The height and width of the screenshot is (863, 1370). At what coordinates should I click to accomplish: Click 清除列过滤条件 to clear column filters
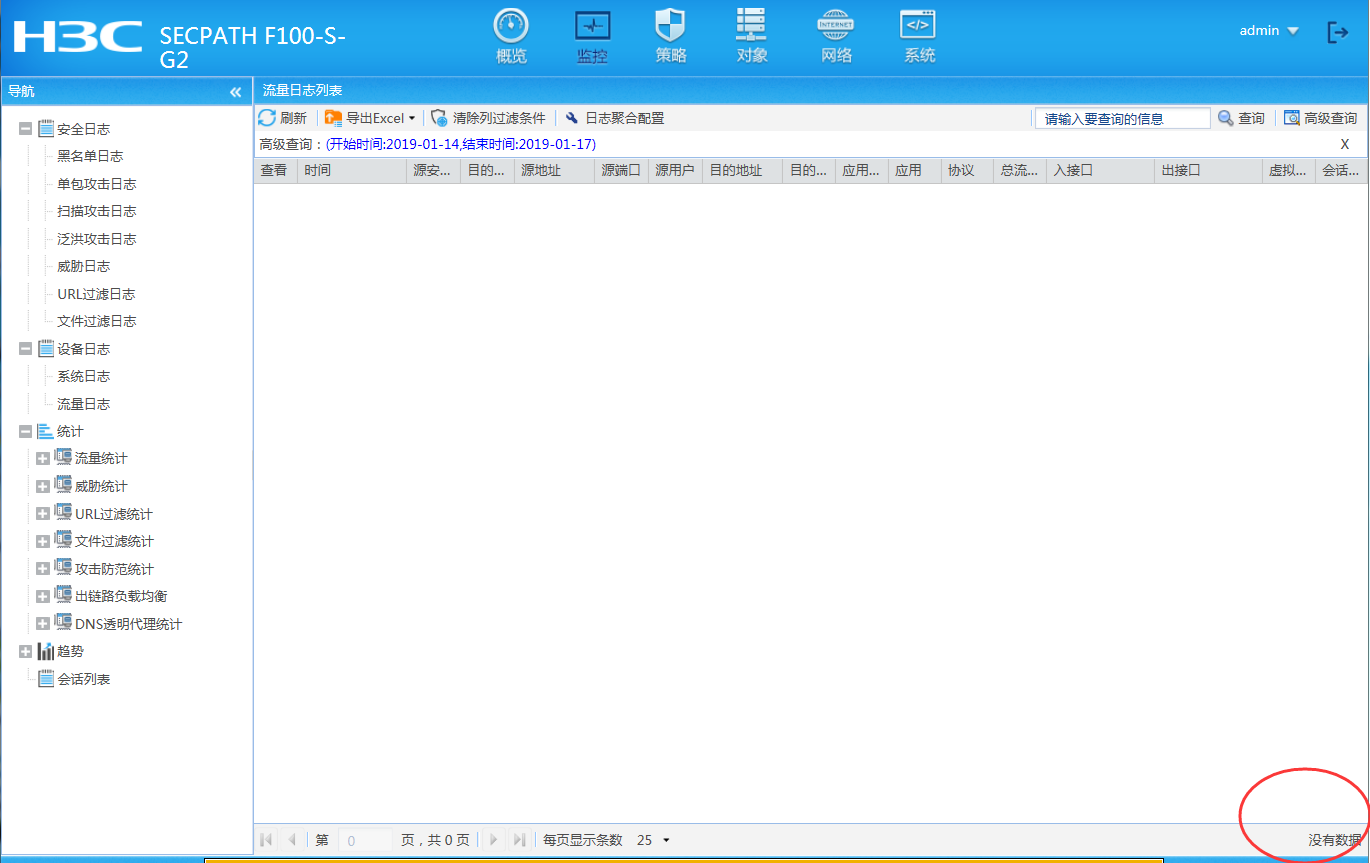point(488,118)
